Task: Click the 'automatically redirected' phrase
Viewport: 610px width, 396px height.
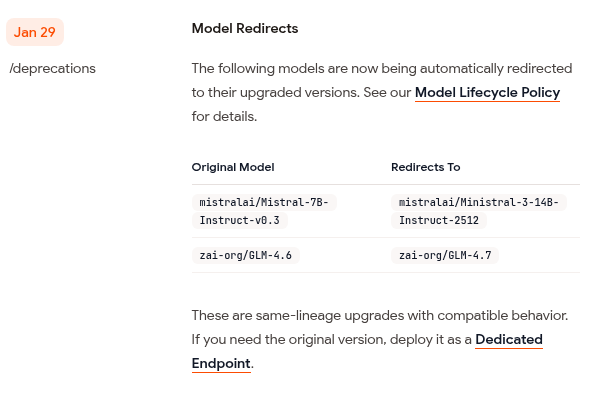Action: [496, 68]
